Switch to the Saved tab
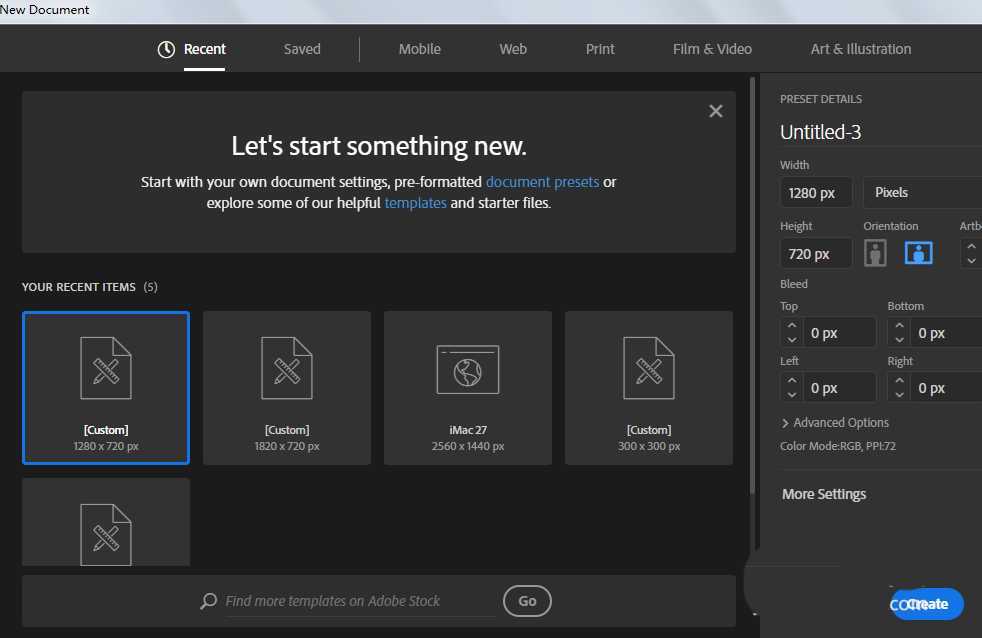The image size is (982, 638). [302, 49]
